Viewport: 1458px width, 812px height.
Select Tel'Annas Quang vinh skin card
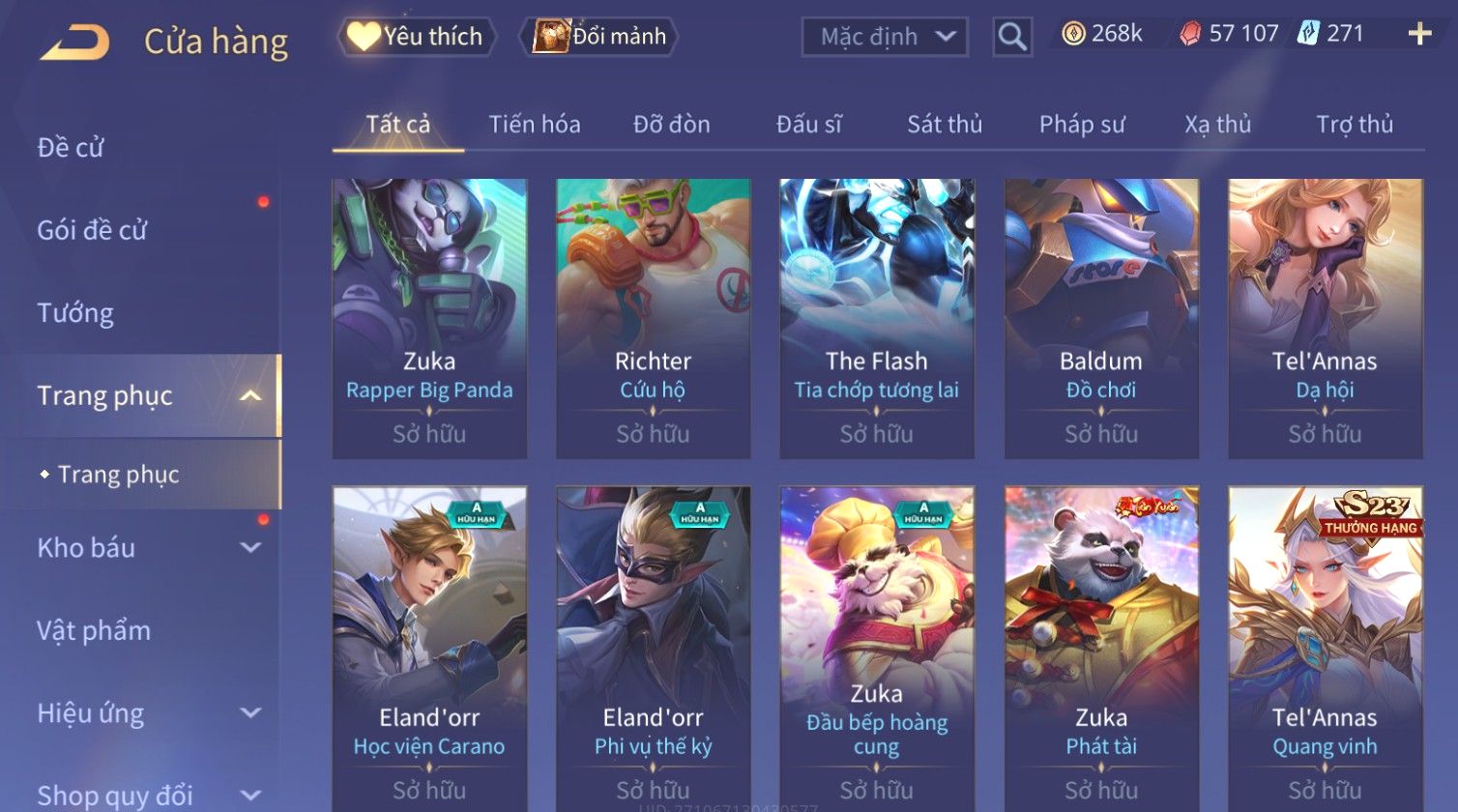(x=1325, y=648)
